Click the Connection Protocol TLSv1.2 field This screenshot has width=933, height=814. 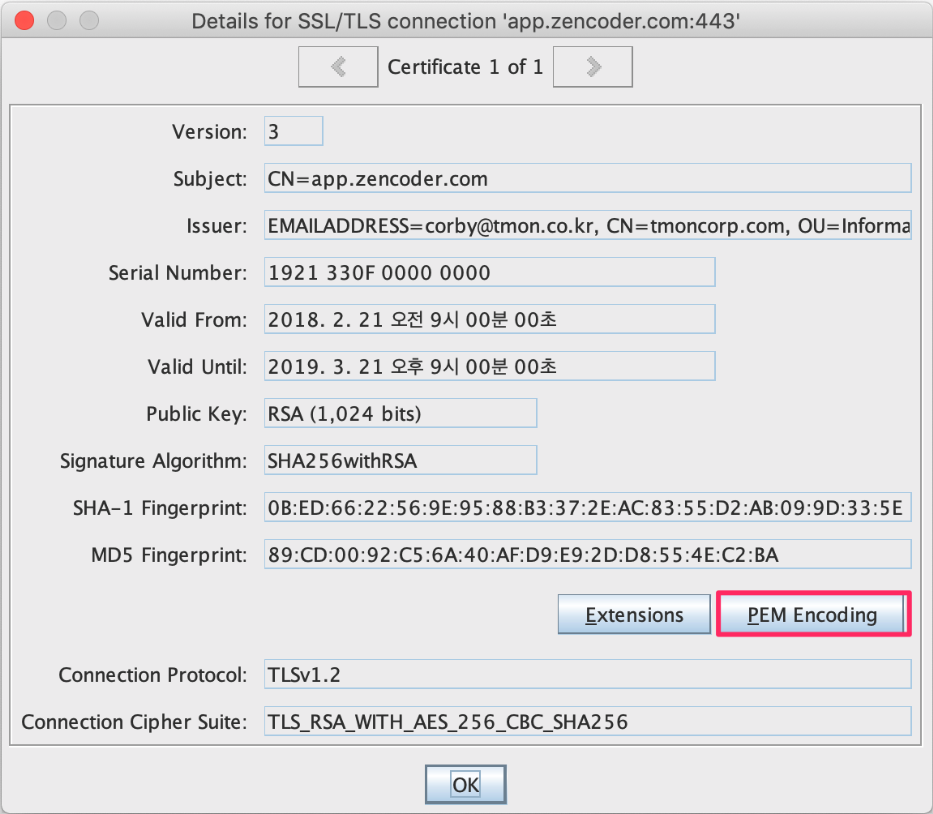click(x=587, y=674)
